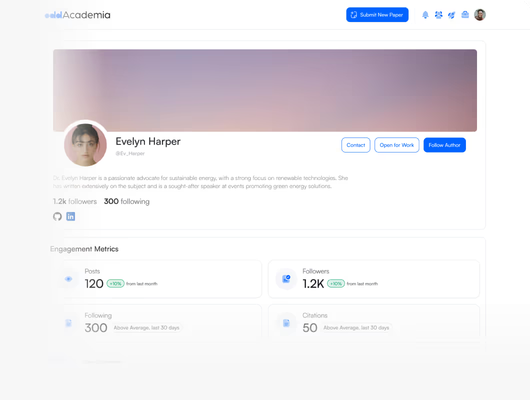Click the Followers metric card icon

click(286, 279)
